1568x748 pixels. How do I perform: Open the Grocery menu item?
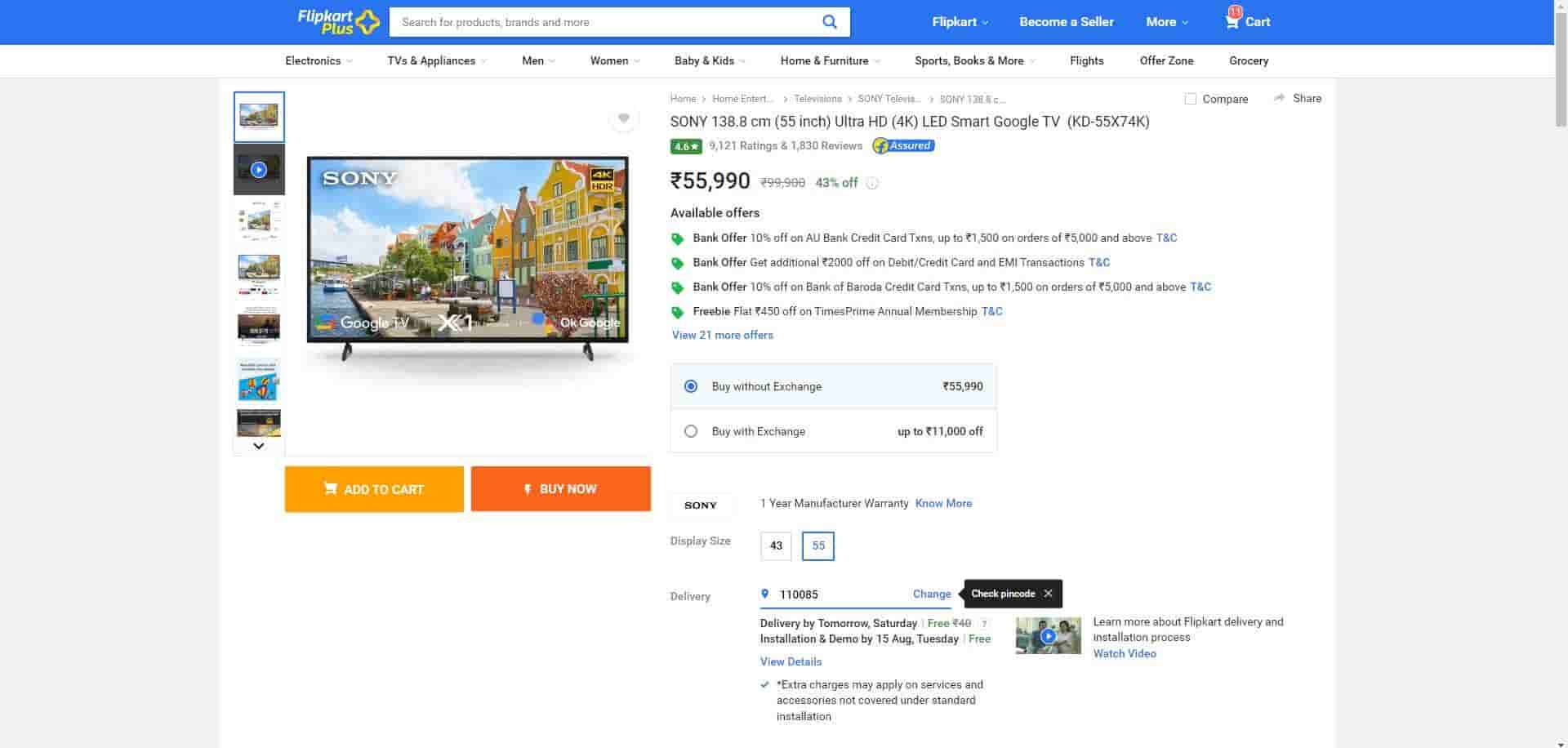point(1248,60)
